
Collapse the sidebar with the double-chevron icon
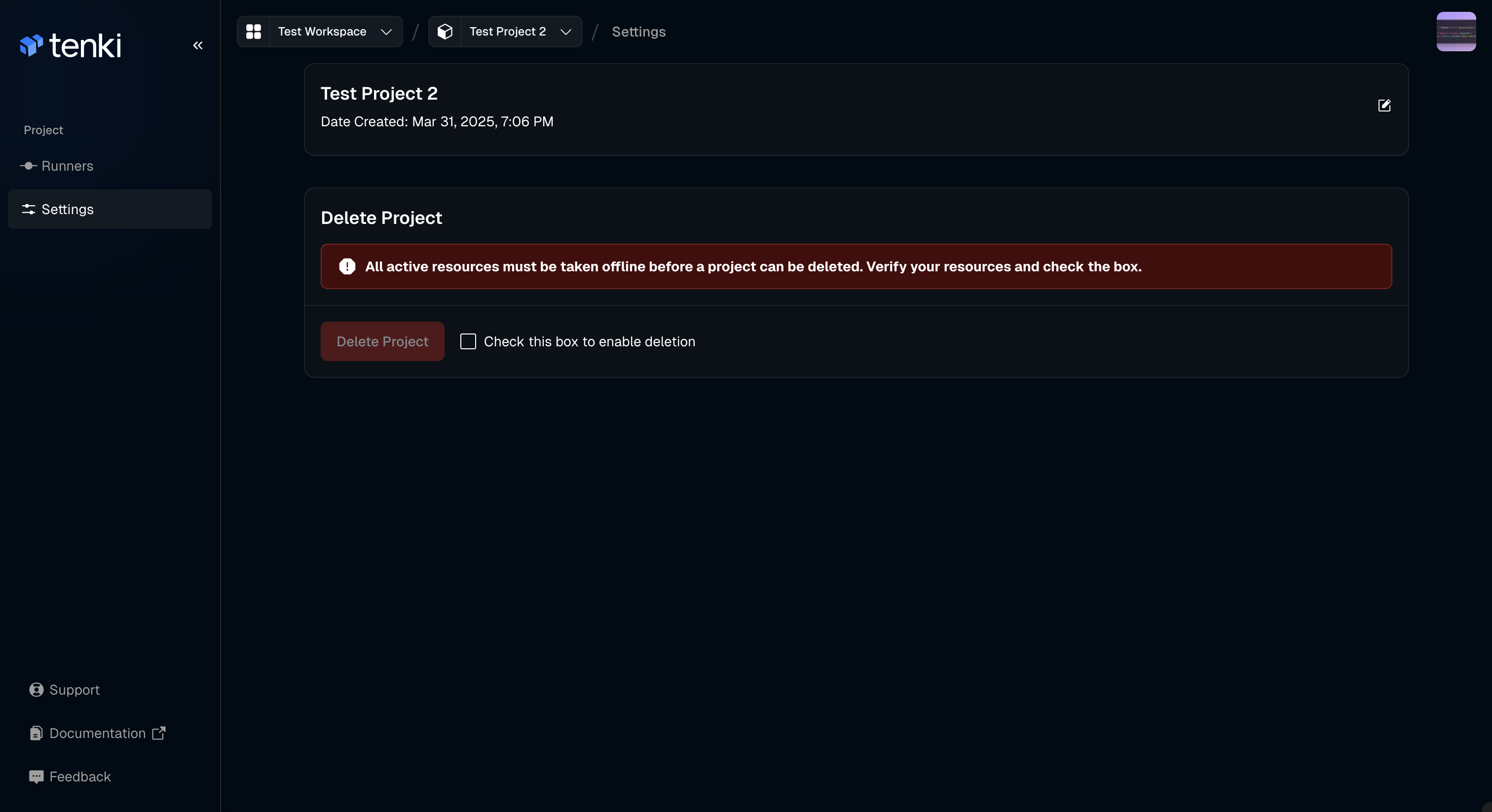click(x=197, y=45)
